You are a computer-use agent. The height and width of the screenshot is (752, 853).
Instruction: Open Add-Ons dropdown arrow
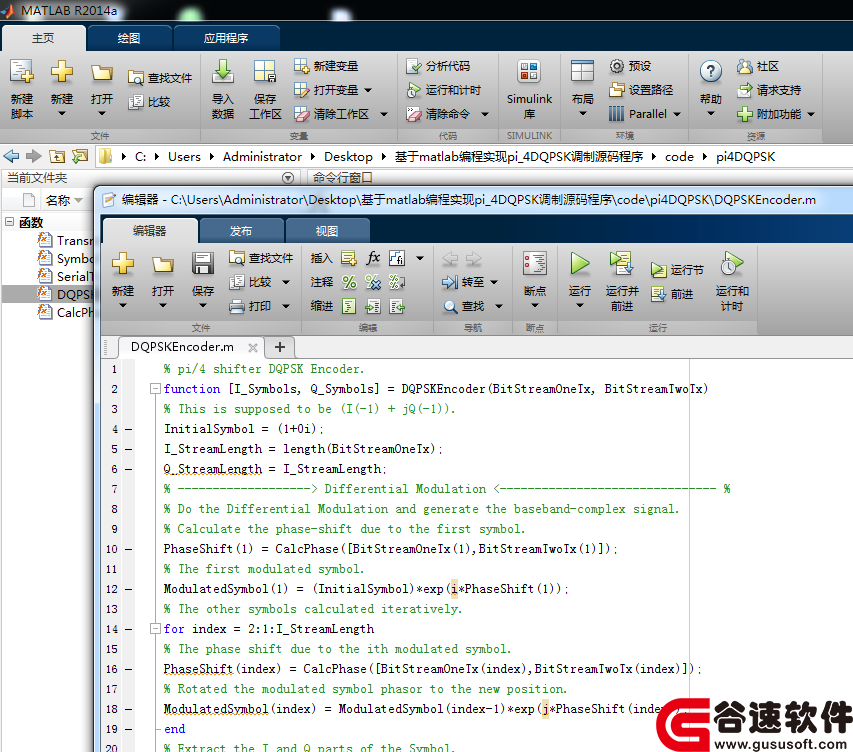tap(811, 114)
